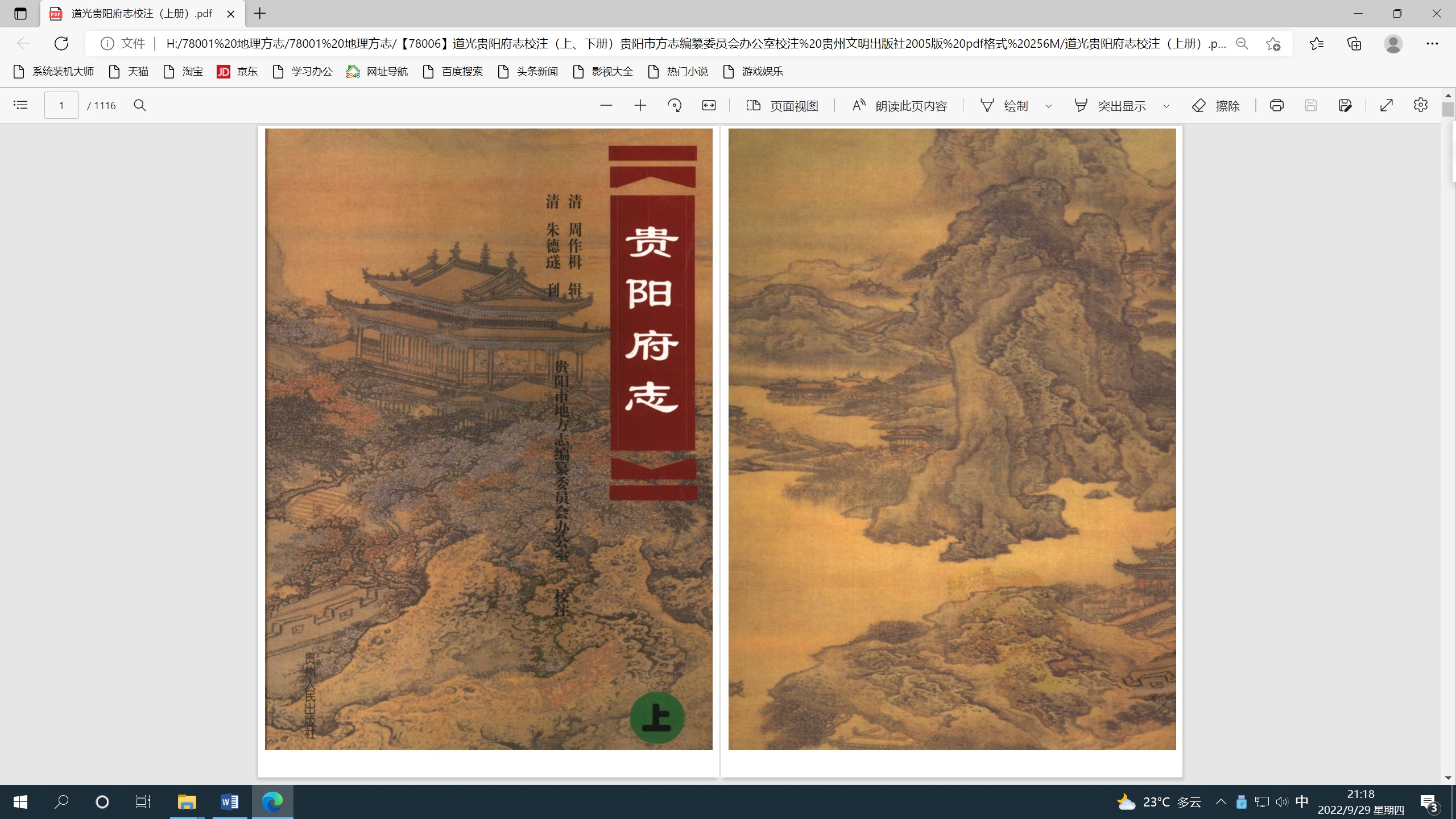This screenshot has width=1456, height=819.
Task: Zoom out with the minus icon
Action: [x=606, y=105]
